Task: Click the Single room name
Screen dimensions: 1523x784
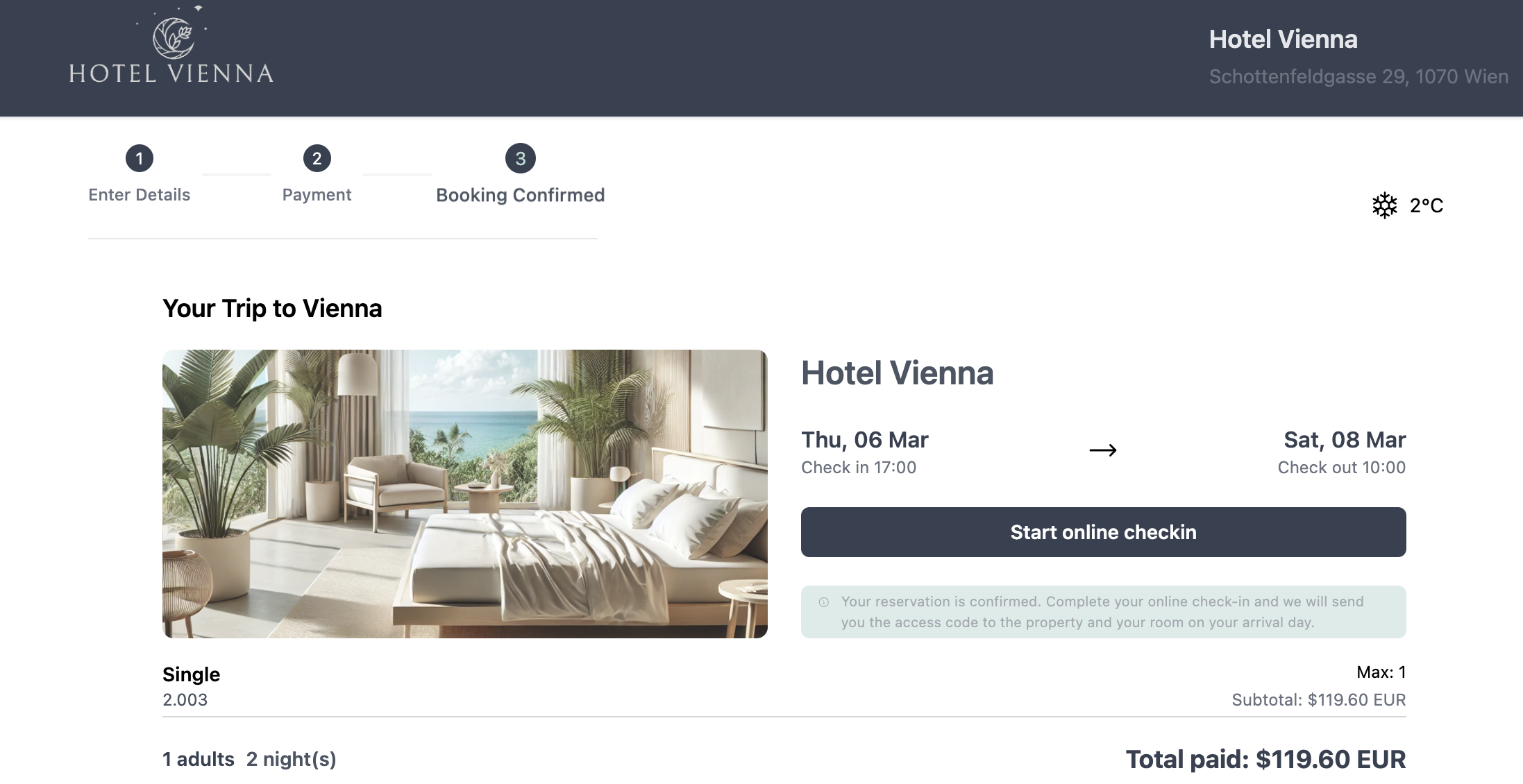Action: coord(192,674)
